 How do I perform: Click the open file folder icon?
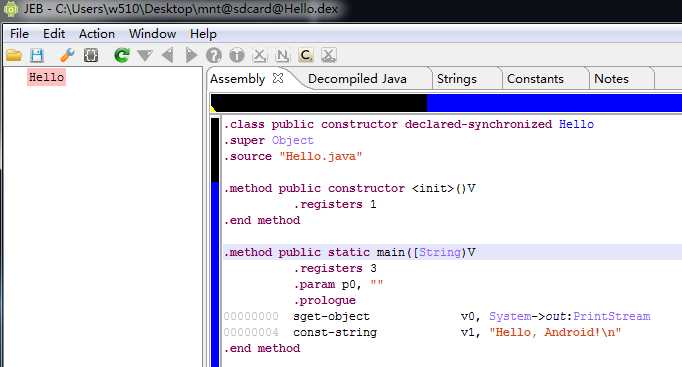pyautogui.click(x=14, y=55)
